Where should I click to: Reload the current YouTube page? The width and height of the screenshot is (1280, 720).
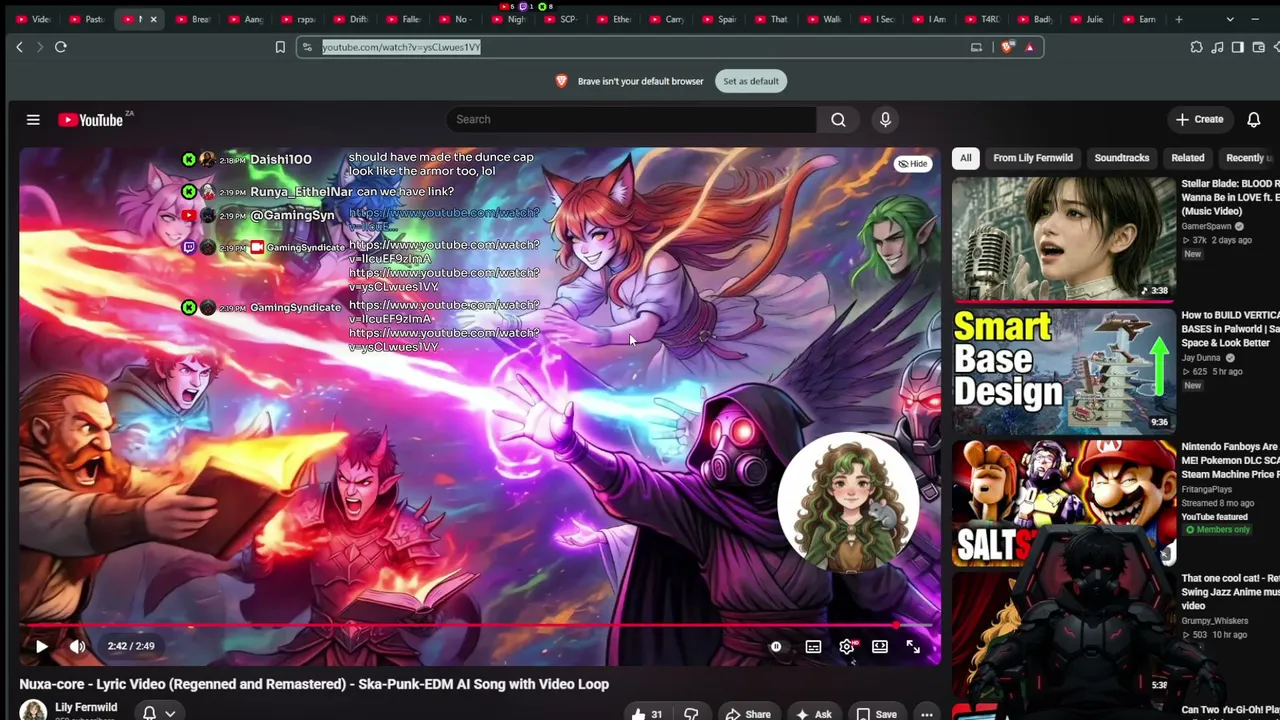(x=61, y=47)
